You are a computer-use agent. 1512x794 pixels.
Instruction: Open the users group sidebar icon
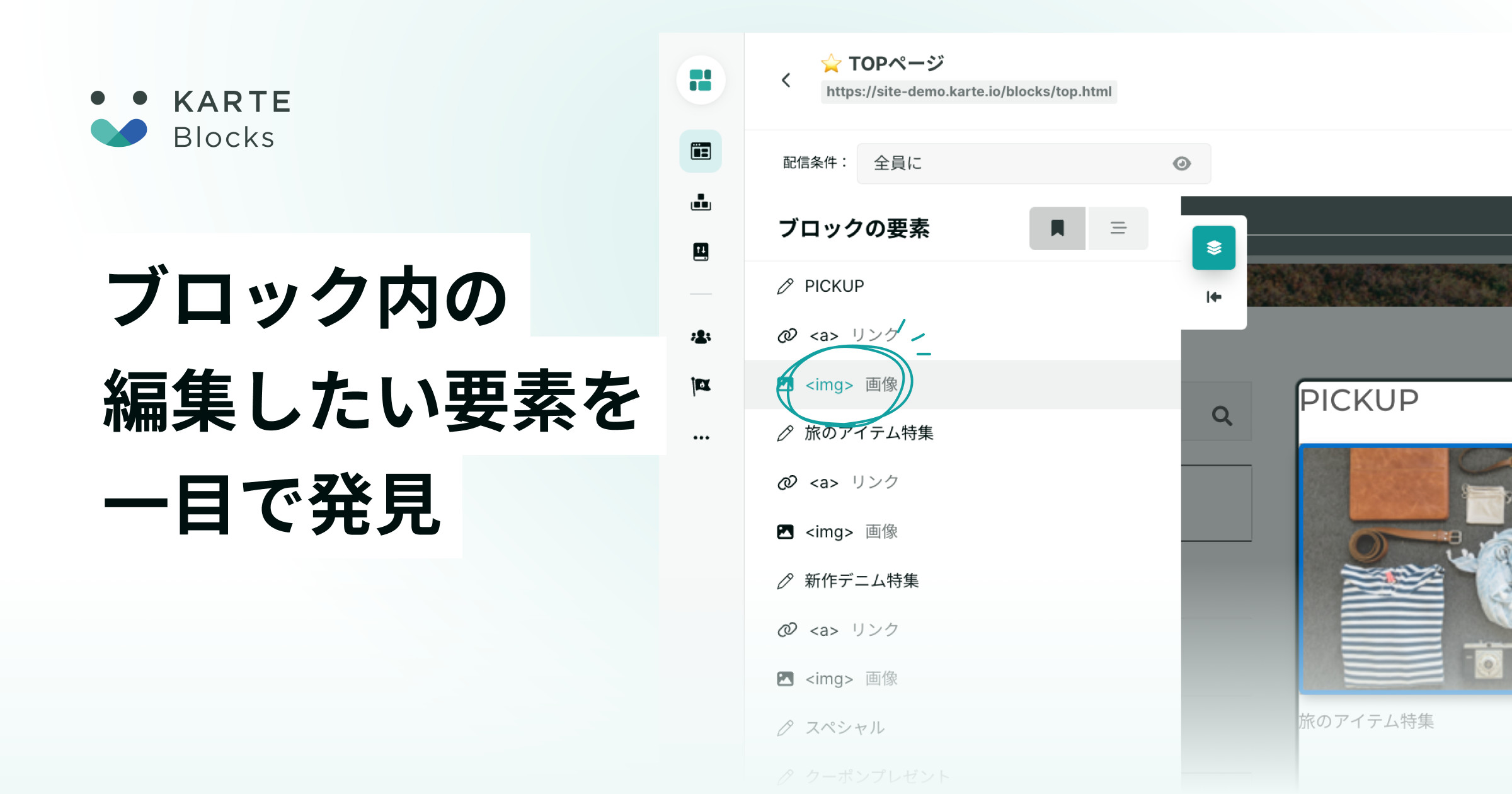click(701, 337)
